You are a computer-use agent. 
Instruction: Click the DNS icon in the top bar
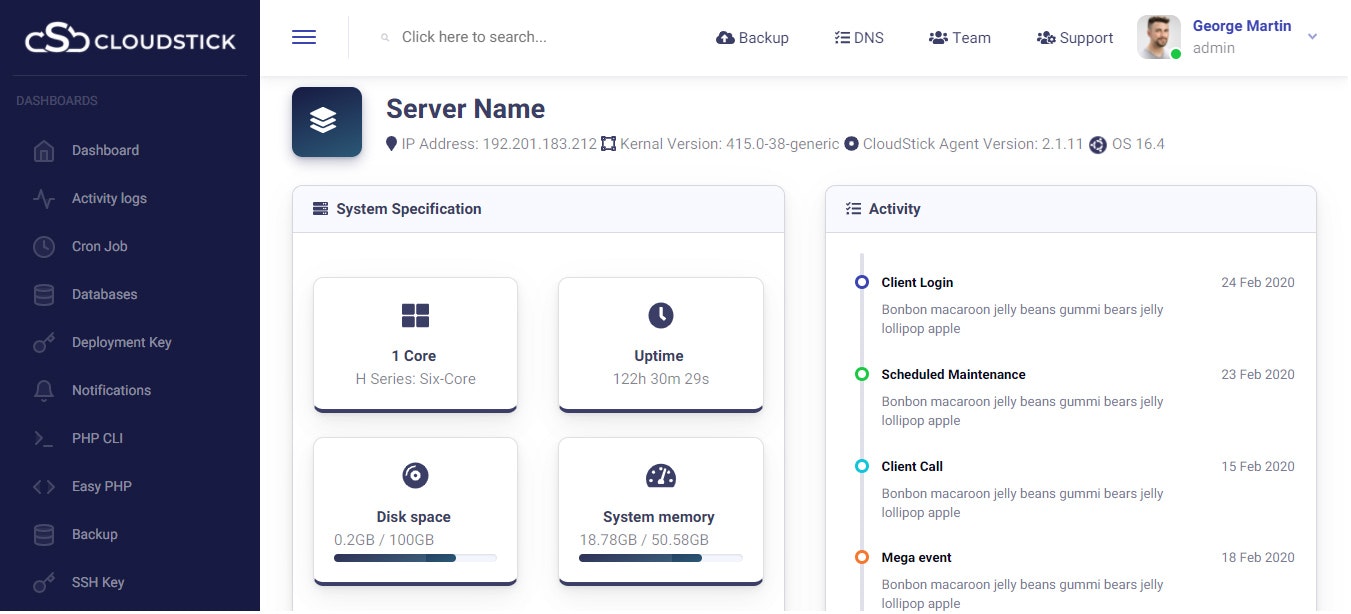(840, 37)
